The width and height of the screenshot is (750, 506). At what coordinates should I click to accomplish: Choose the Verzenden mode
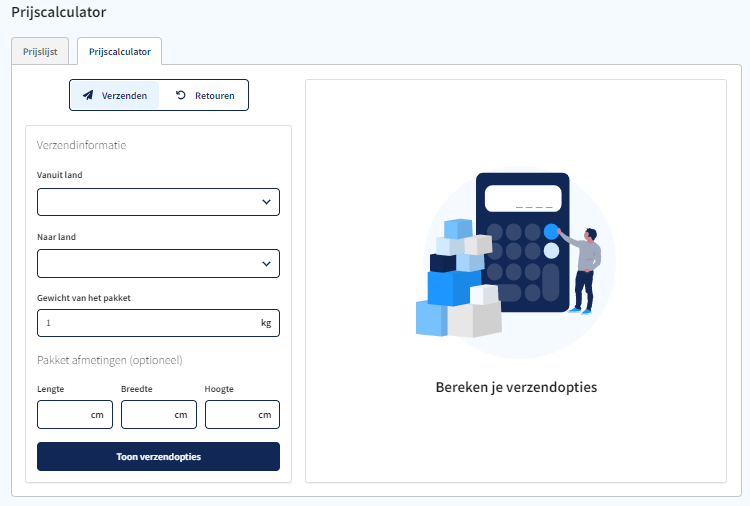[115, 95]
